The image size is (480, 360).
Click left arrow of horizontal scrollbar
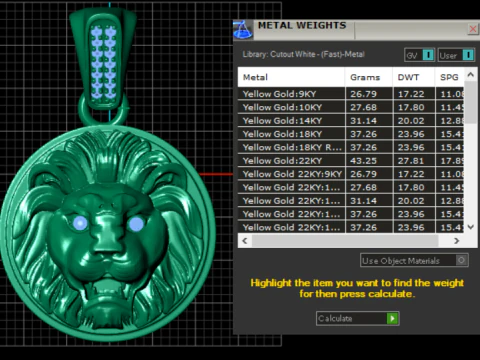[x=245, y=241]
